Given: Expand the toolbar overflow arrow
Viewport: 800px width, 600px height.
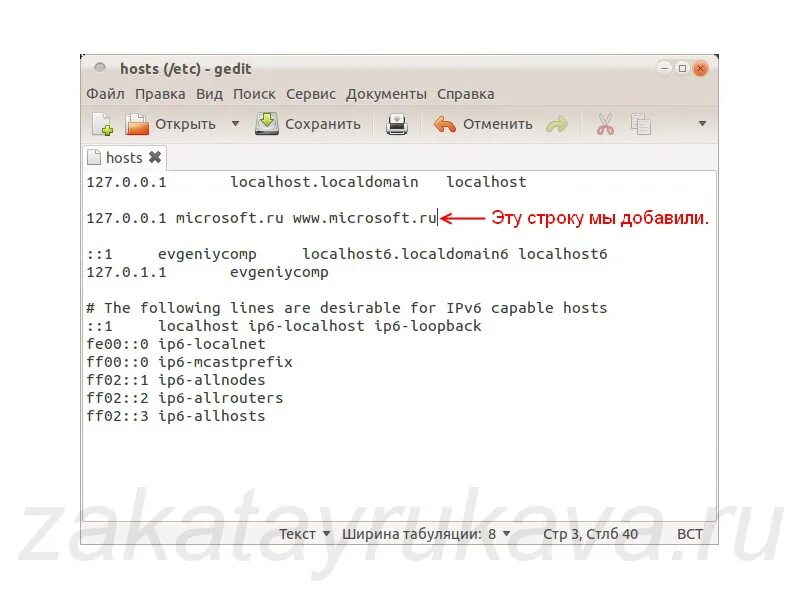Looking at the screenshot, I should coord(702,123).
